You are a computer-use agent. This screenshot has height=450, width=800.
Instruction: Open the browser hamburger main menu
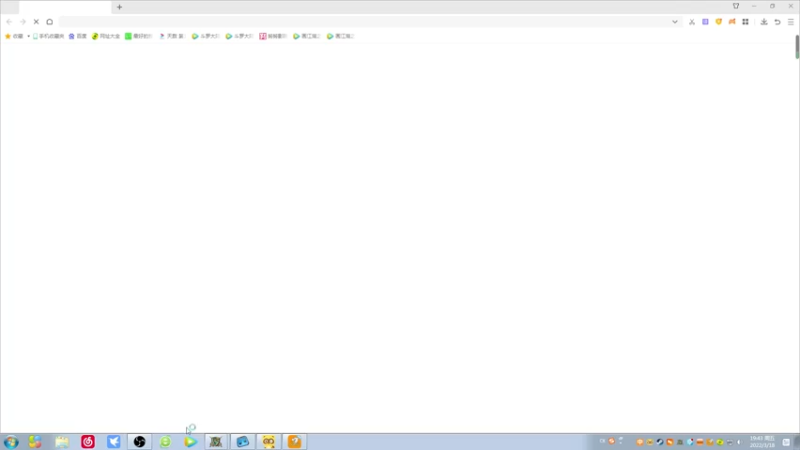[791, 22]
